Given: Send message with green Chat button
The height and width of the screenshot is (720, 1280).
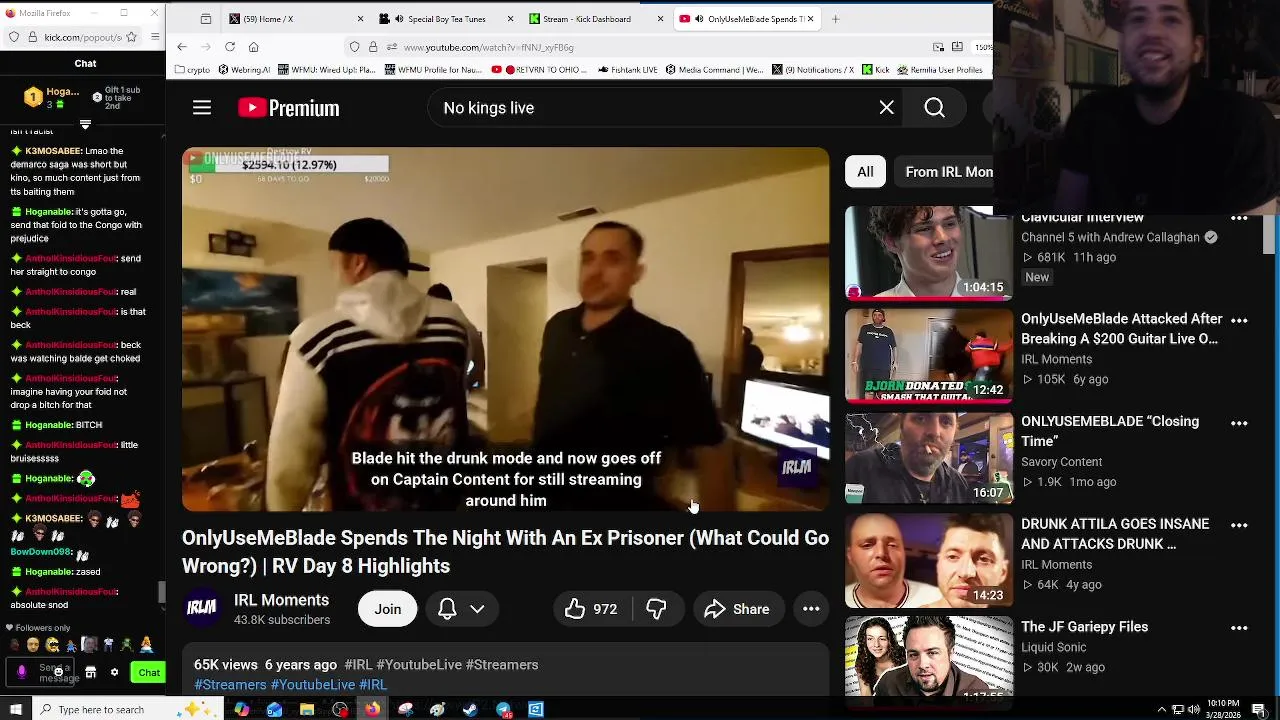Looking at the screenshot, I should [x=148, y=673].
